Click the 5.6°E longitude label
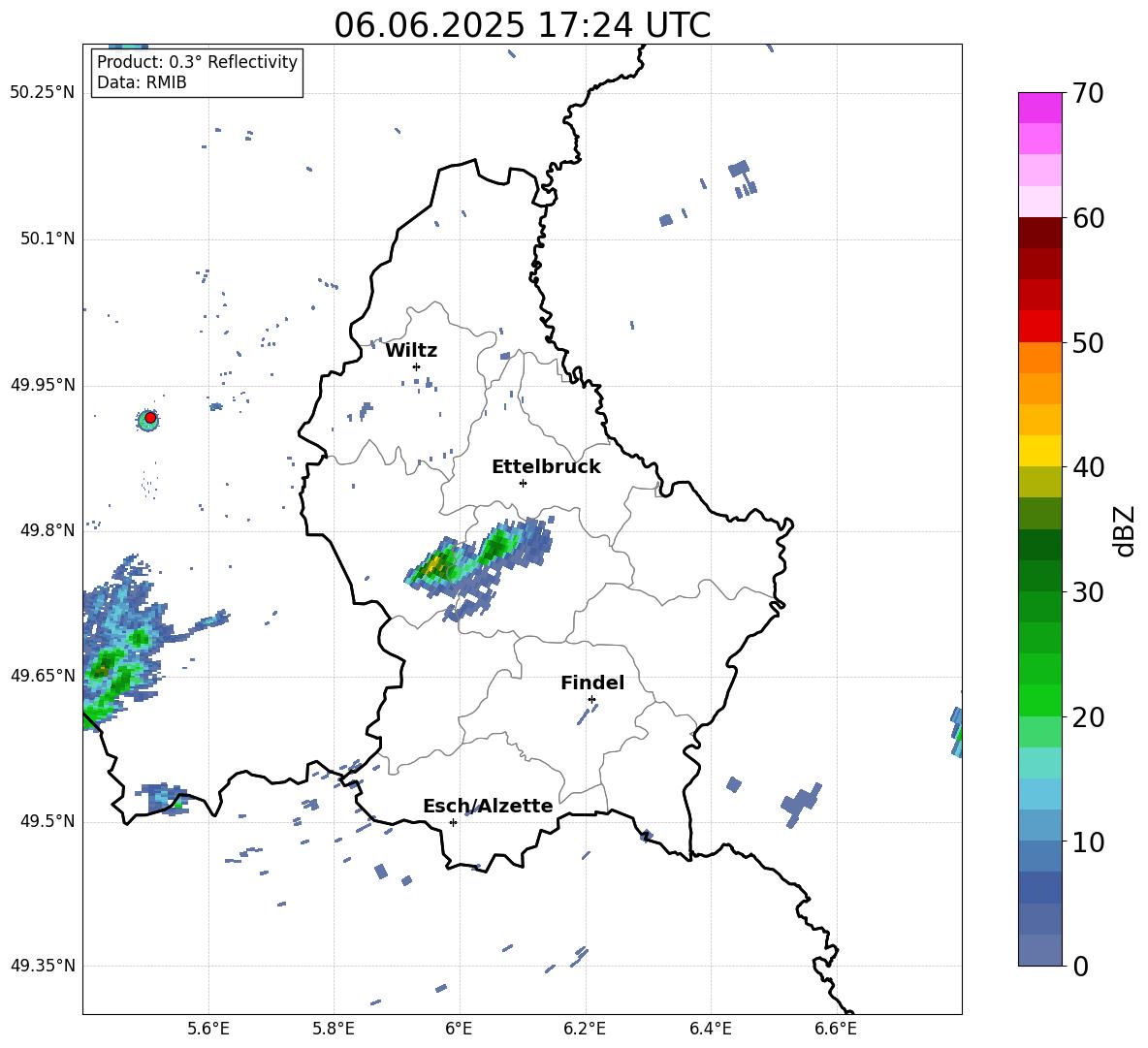 tap(208, 1029)
